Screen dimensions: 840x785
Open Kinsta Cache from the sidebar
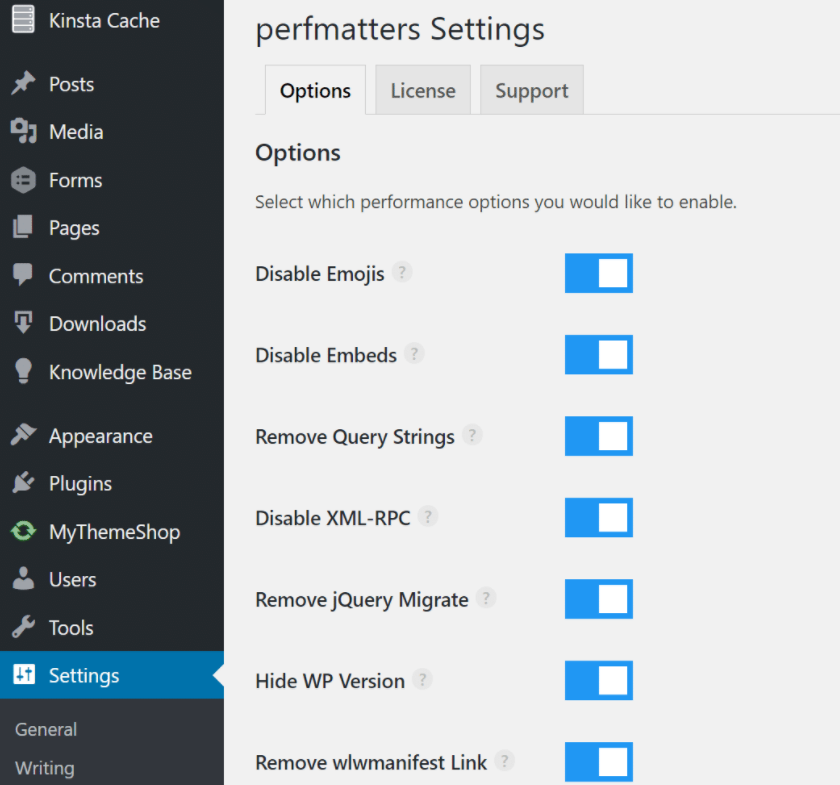coord(104,21)
